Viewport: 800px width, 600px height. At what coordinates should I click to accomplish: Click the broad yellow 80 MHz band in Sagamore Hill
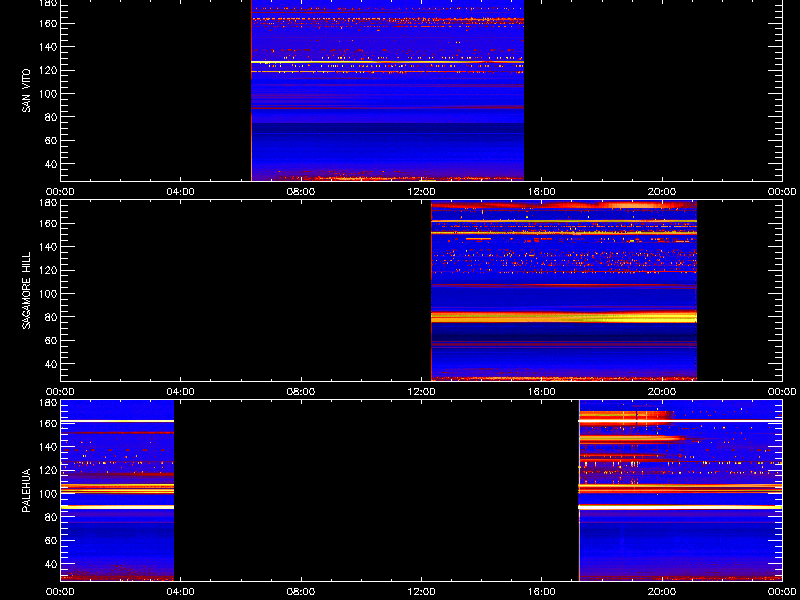point(564,317)
